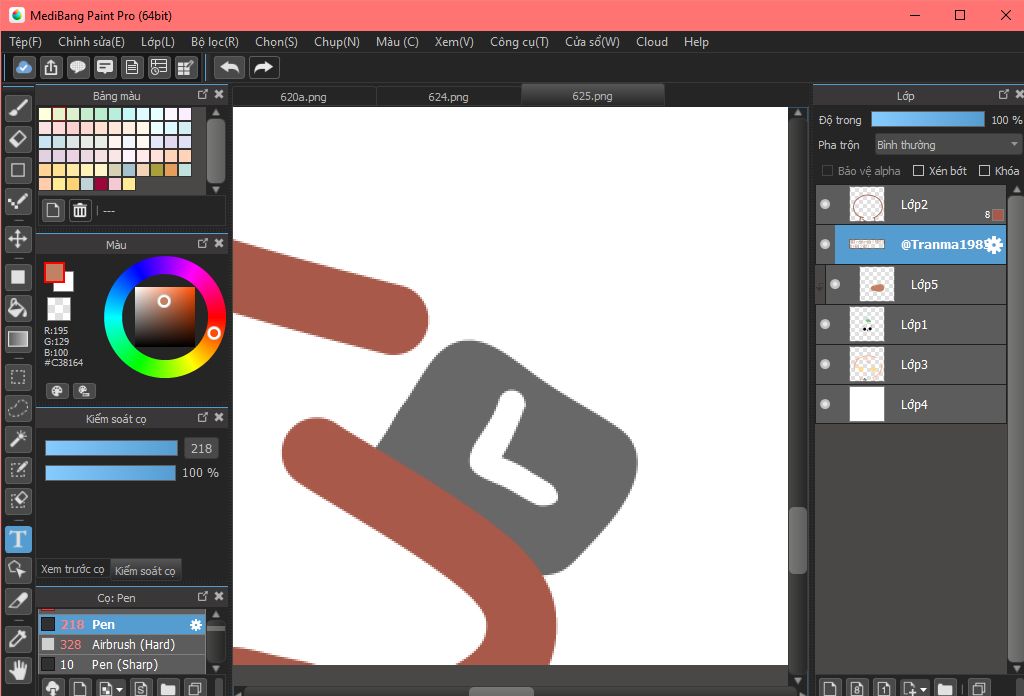Add new color to palette
The width and height of the screenshot is (1024, 696).
[x=53, y=210]
